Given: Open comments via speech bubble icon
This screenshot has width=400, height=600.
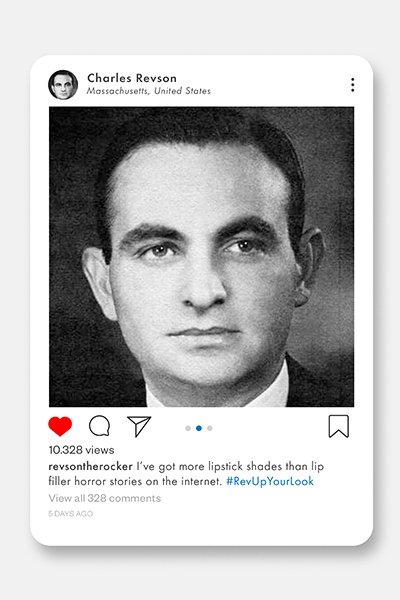Looking at the screenshot, I should coord(100,426).
